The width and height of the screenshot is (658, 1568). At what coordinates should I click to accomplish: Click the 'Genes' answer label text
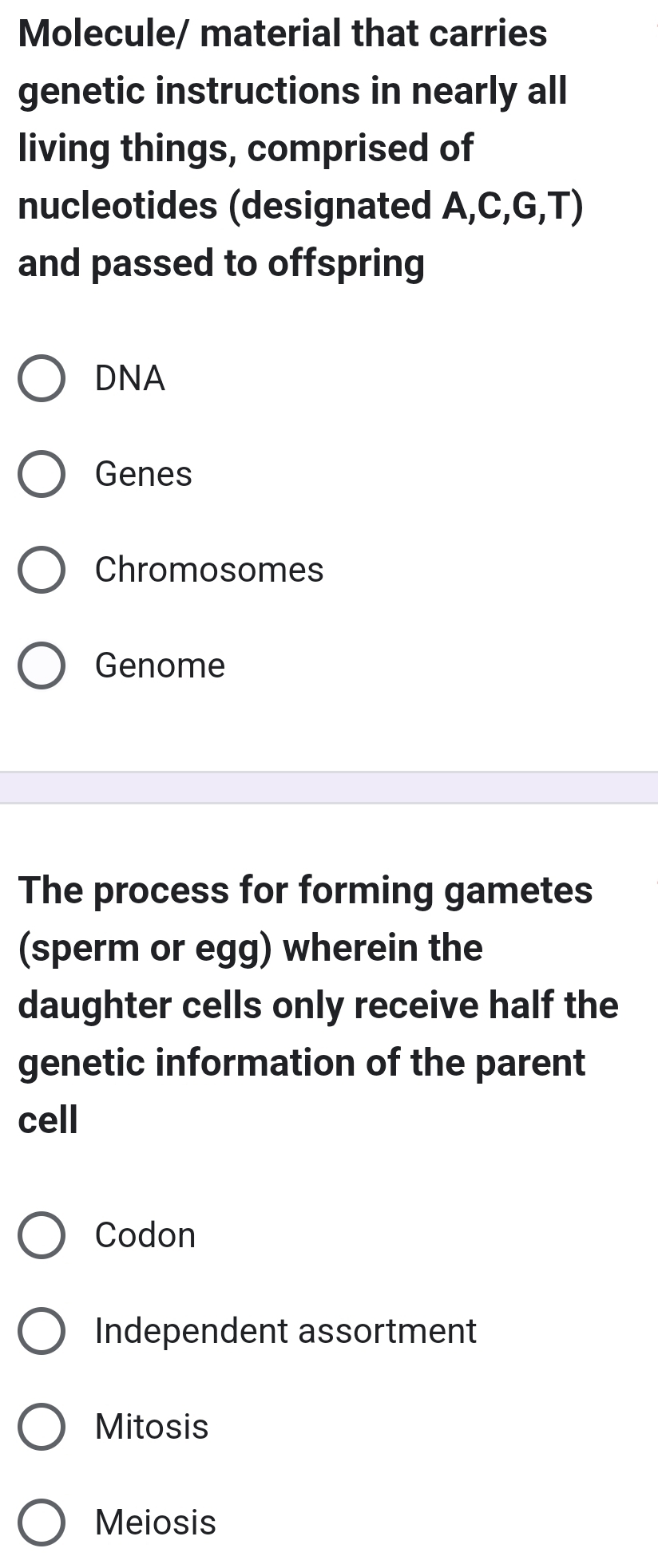(x=144, y=474)
